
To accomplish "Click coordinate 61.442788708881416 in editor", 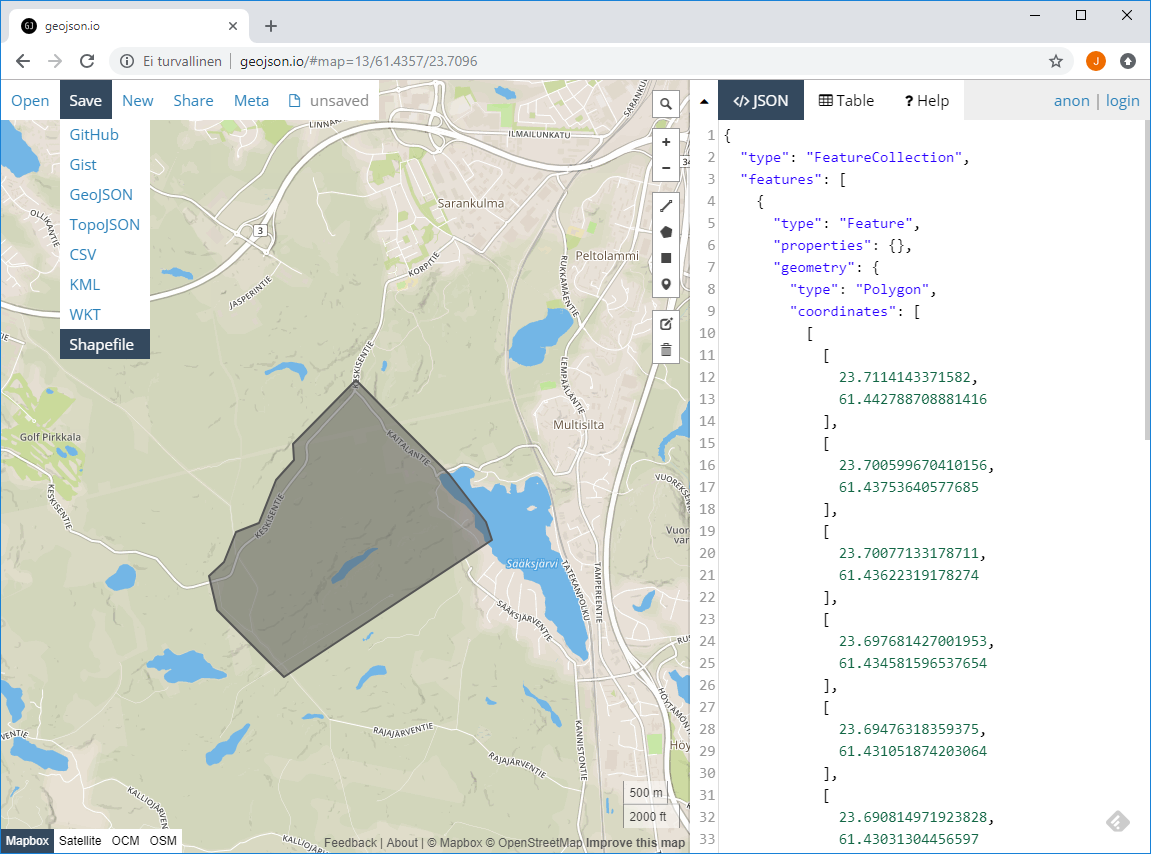I will (x=912, y=399).
